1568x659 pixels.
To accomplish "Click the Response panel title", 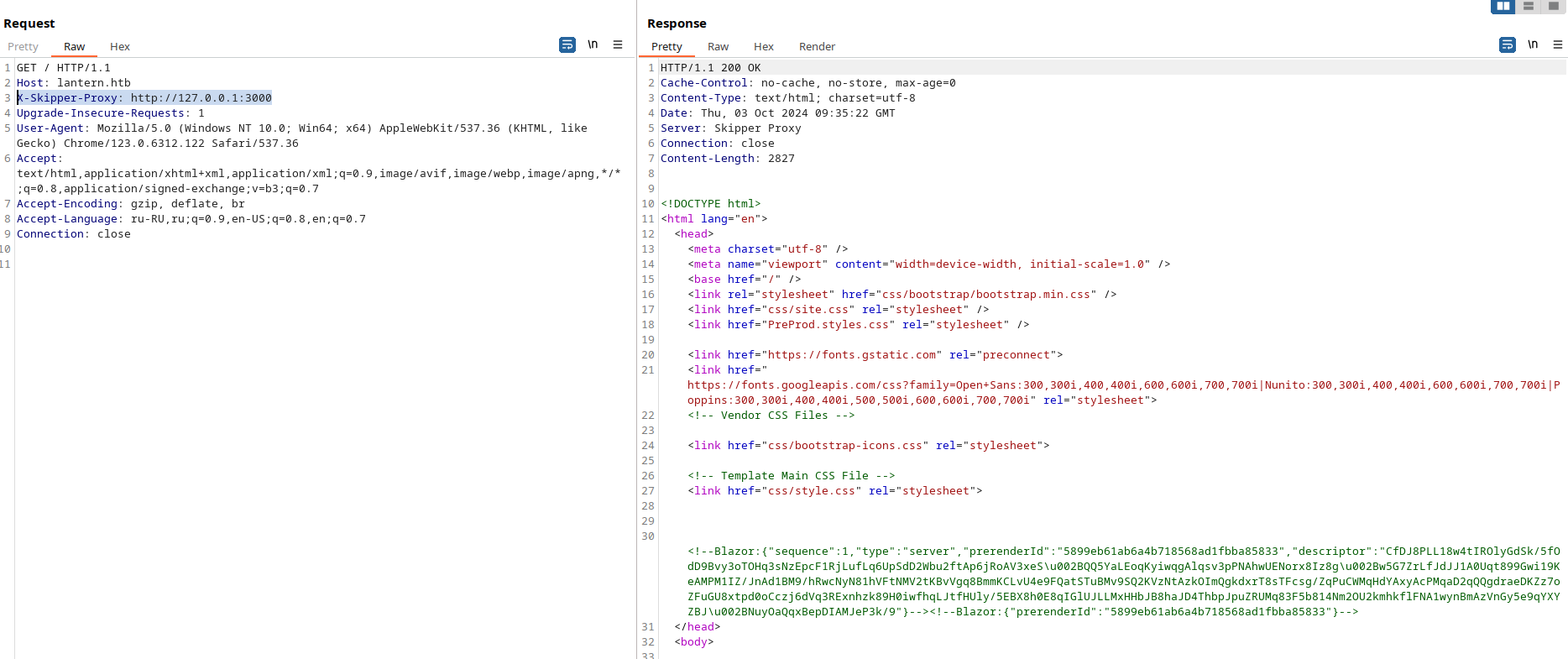I will [677, 24].
